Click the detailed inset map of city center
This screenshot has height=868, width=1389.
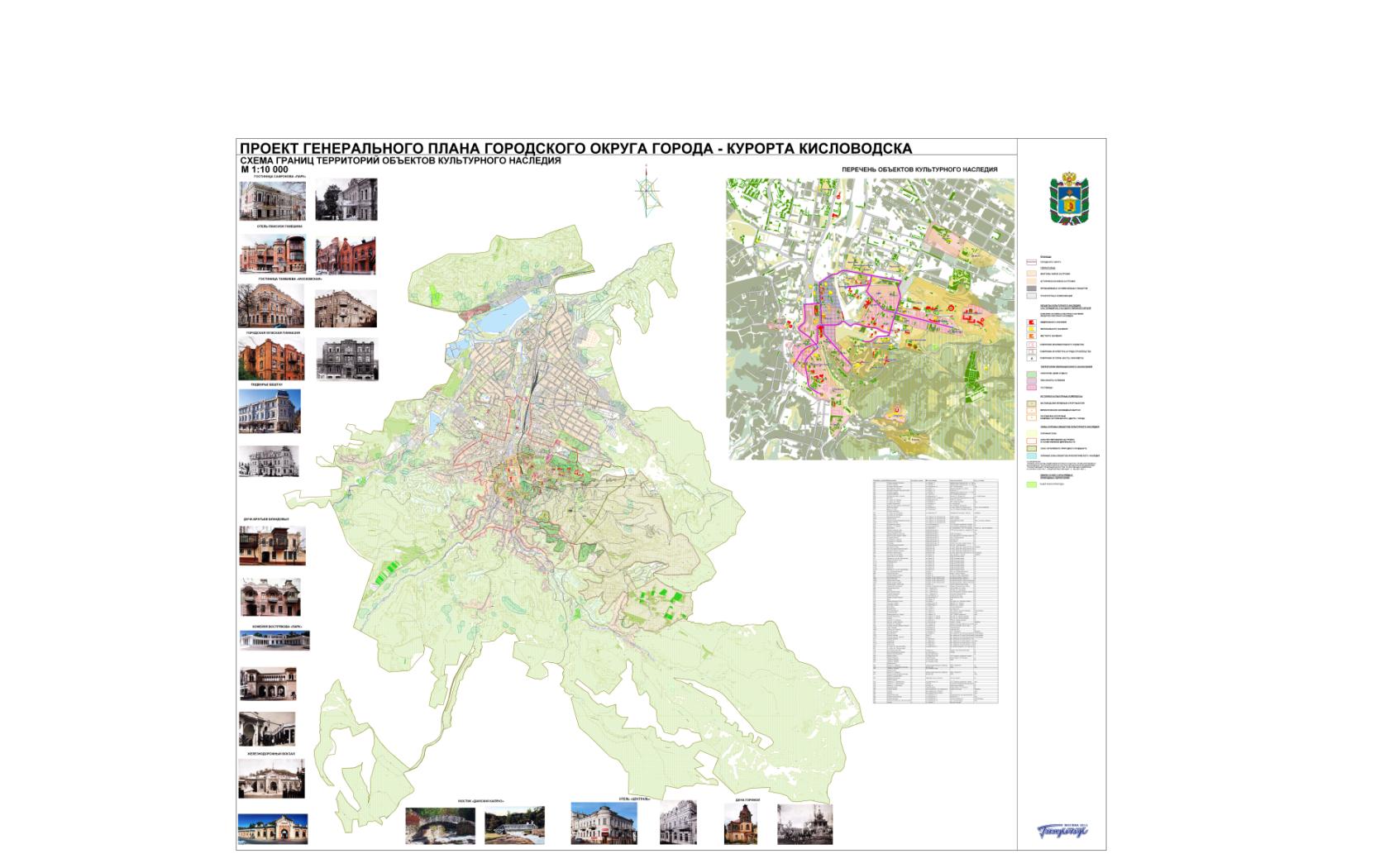871,318
